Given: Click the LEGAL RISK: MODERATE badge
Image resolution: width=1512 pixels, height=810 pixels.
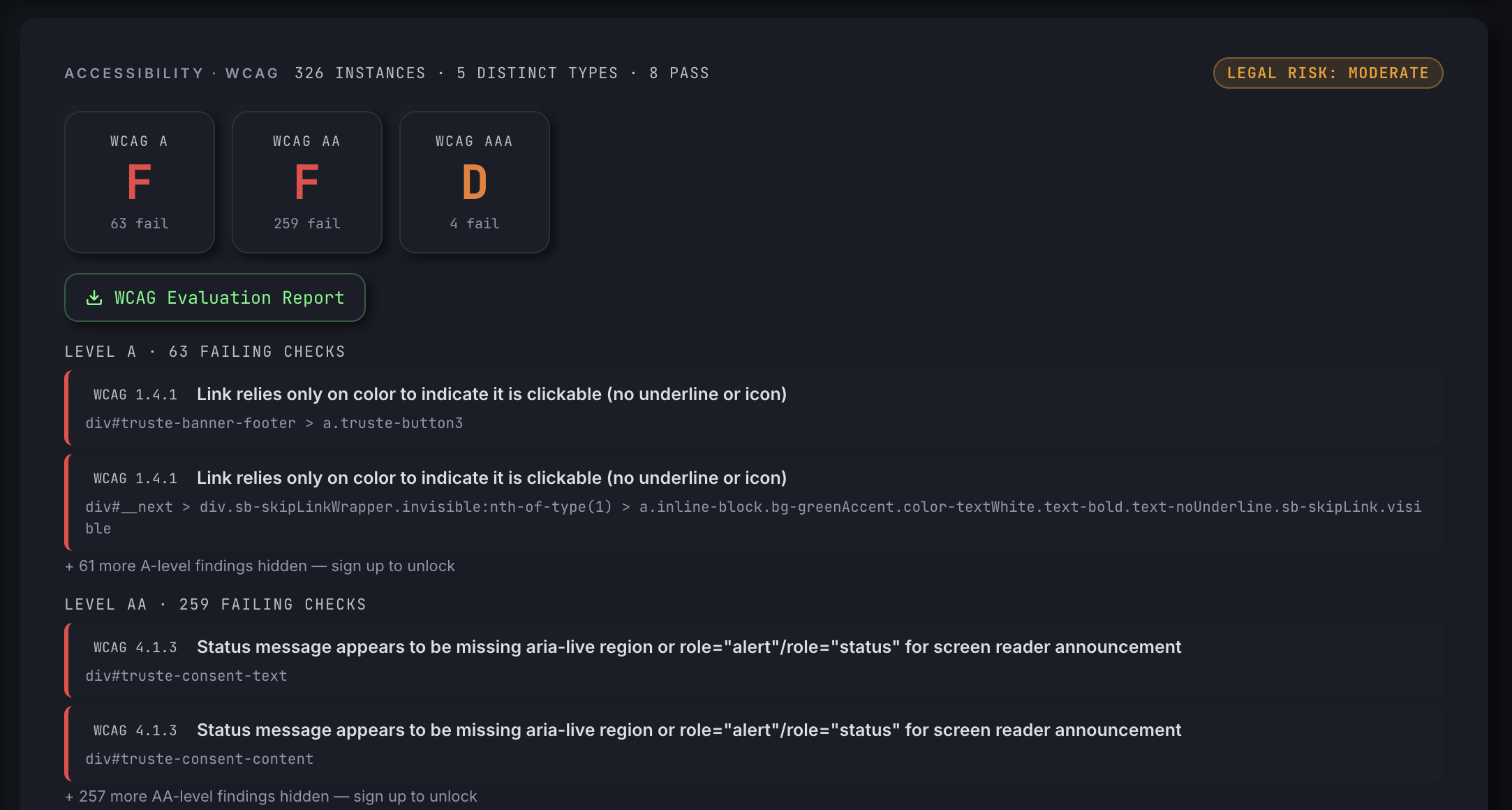Looking at the screenshot, I should point(1328,73).
